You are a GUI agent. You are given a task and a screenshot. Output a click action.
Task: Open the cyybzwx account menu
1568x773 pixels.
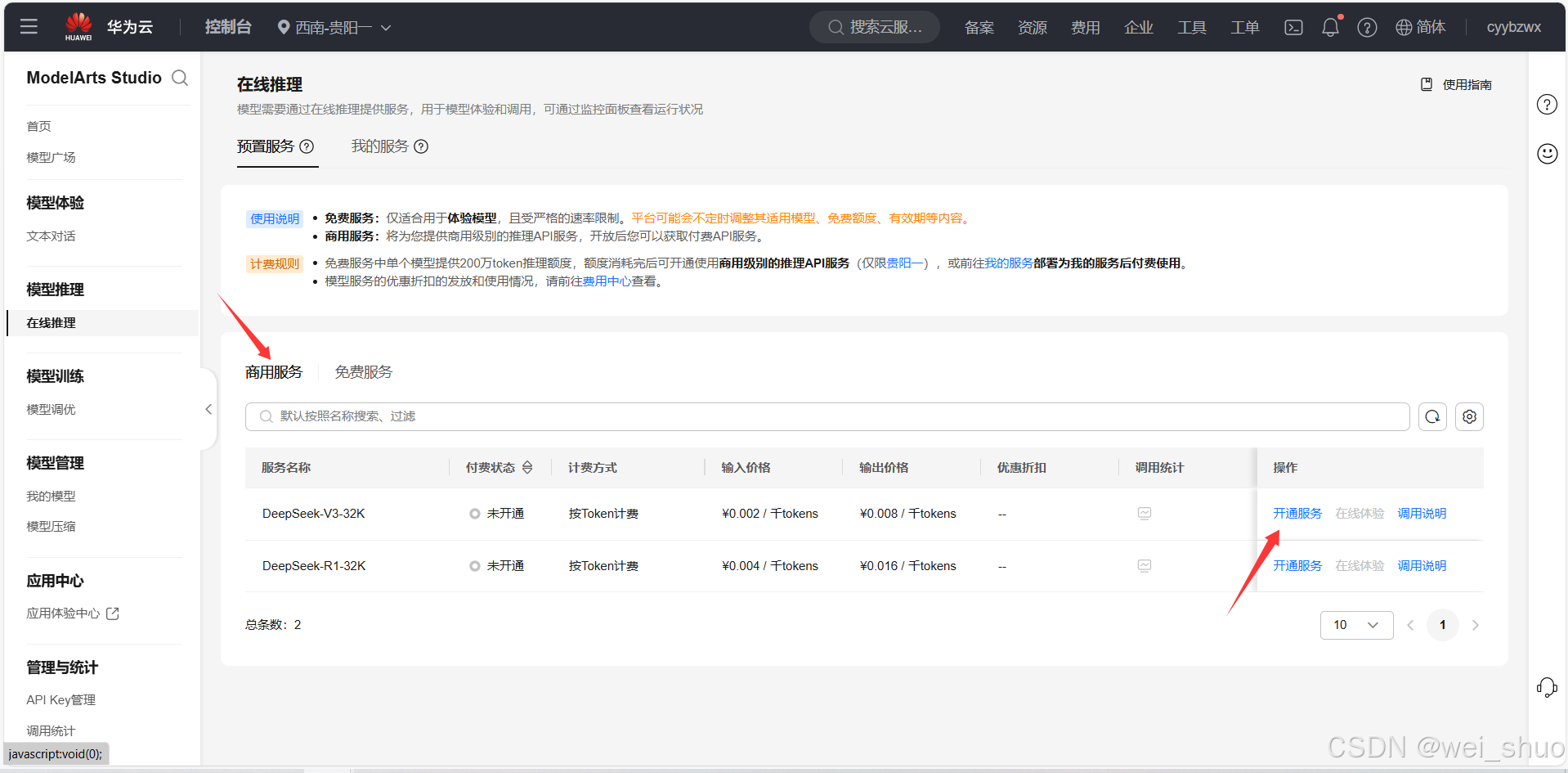point(1513,28)
